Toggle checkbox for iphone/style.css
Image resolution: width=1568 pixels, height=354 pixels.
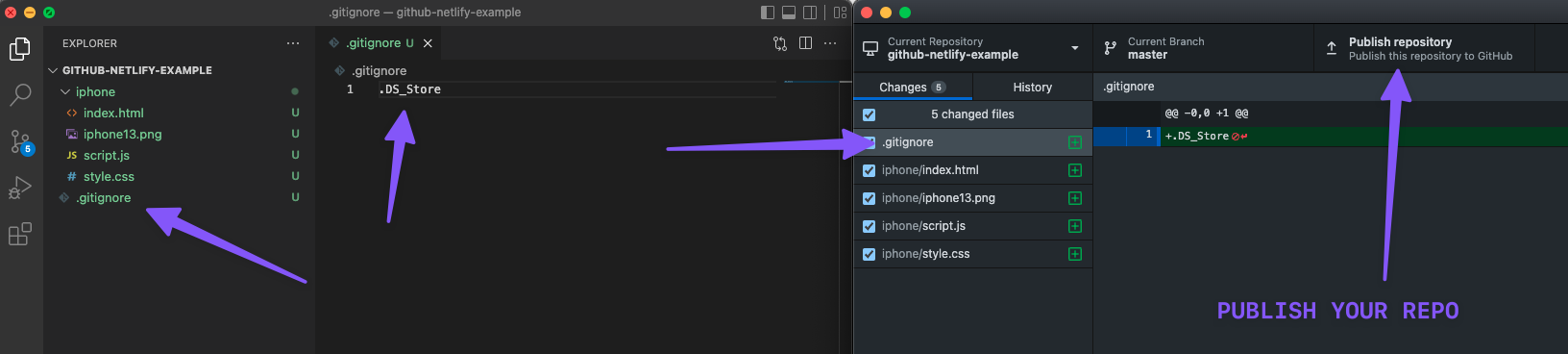(870, 254)
